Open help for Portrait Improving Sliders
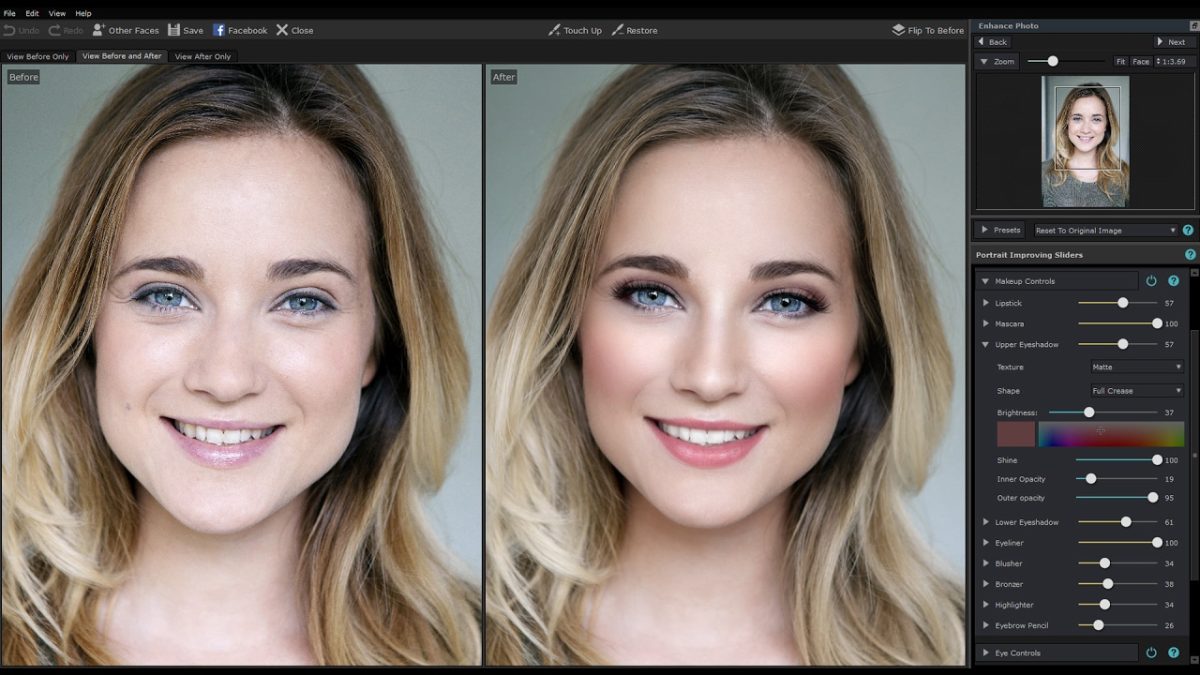 click(1190, 255)
